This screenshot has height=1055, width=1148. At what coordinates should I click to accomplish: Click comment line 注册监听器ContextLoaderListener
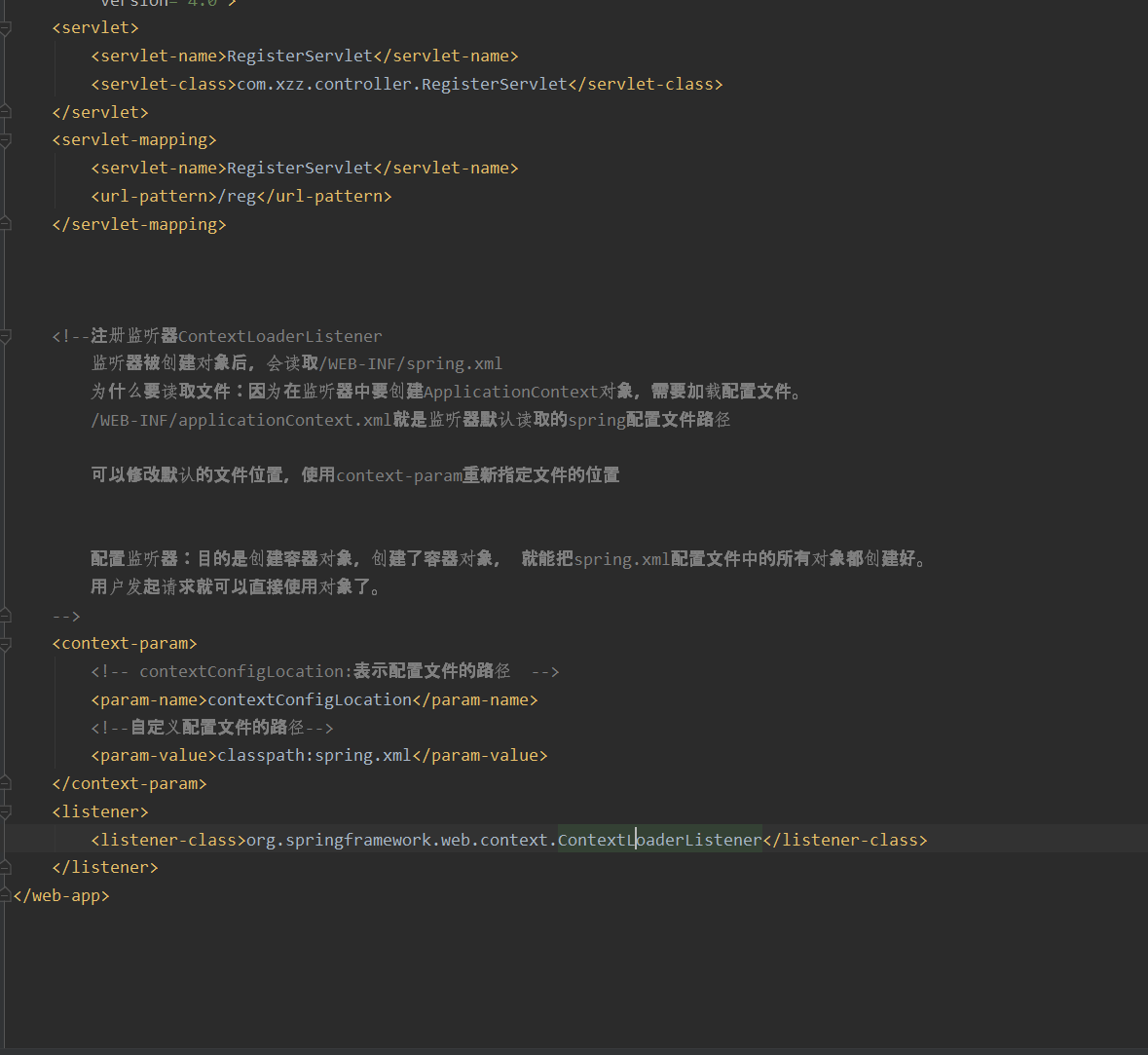tap(217, 336)
